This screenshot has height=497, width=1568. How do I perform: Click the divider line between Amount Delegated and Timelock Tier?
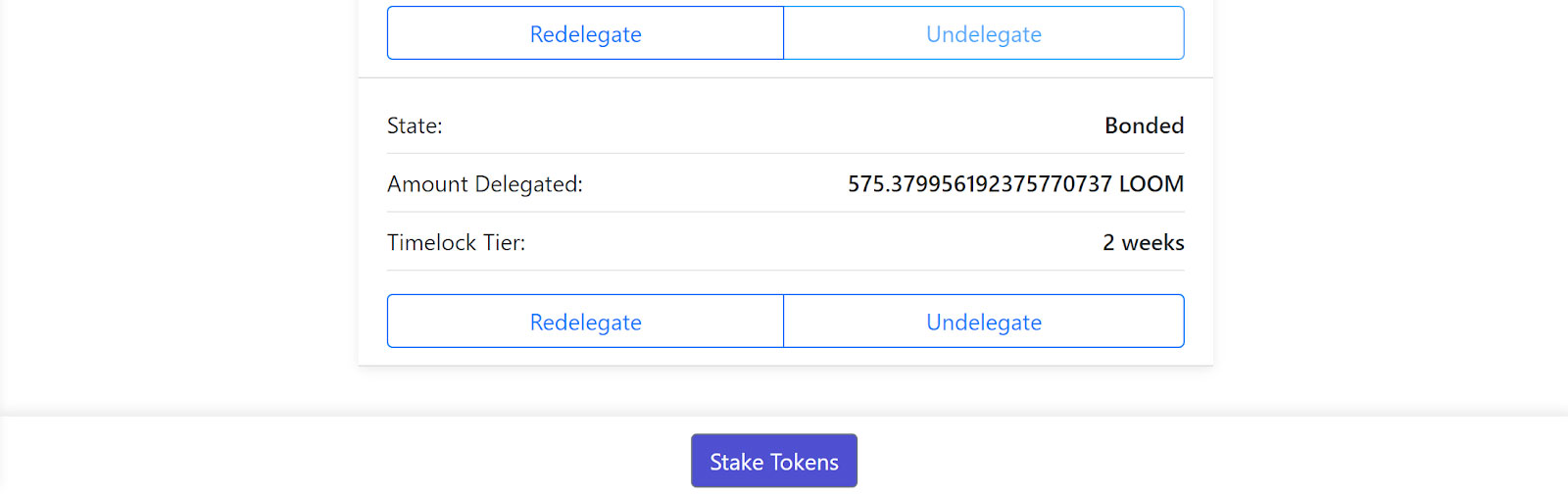(x=786, y=212)
